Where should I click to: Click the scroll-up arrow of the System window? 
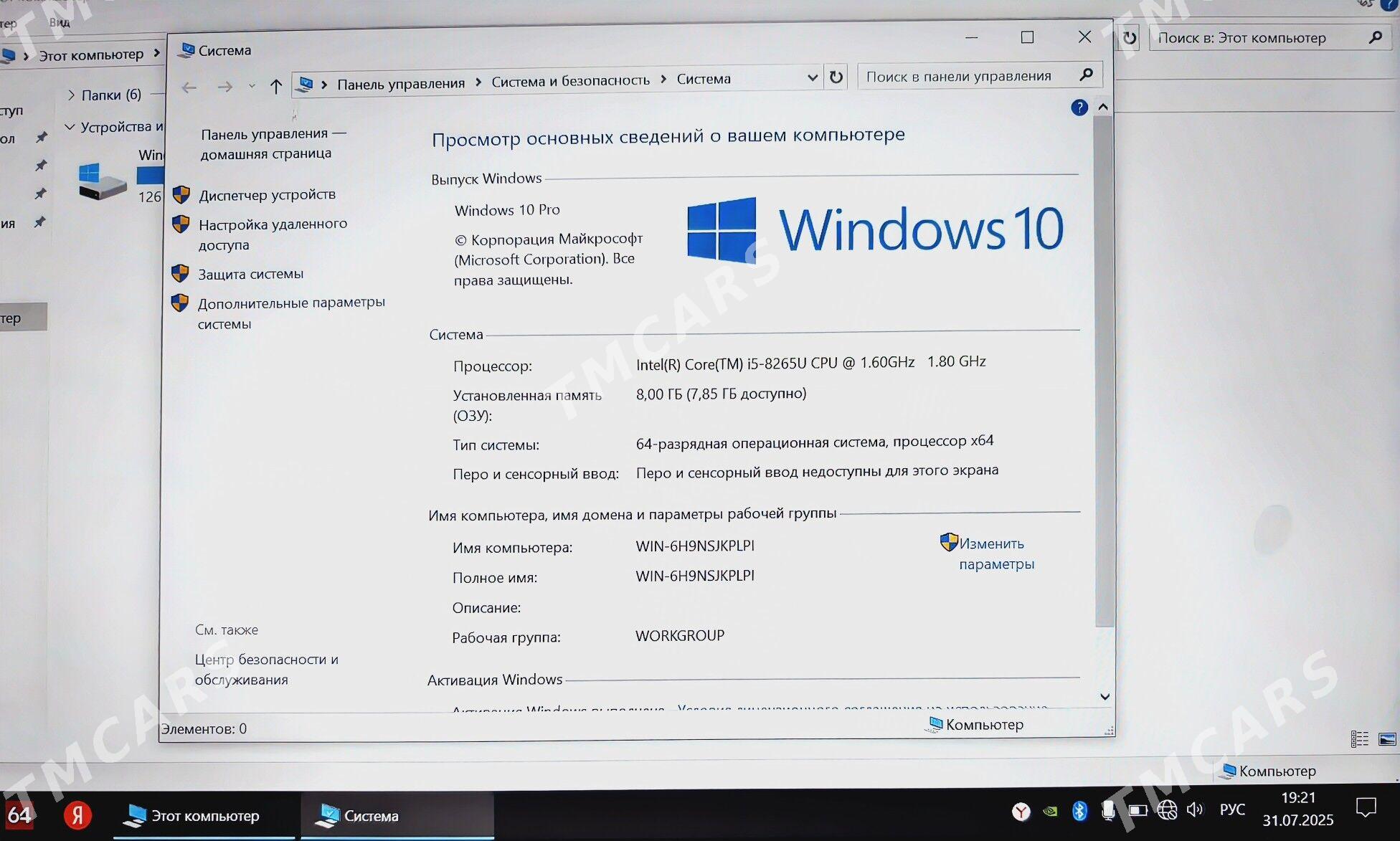pos(1103,107)
